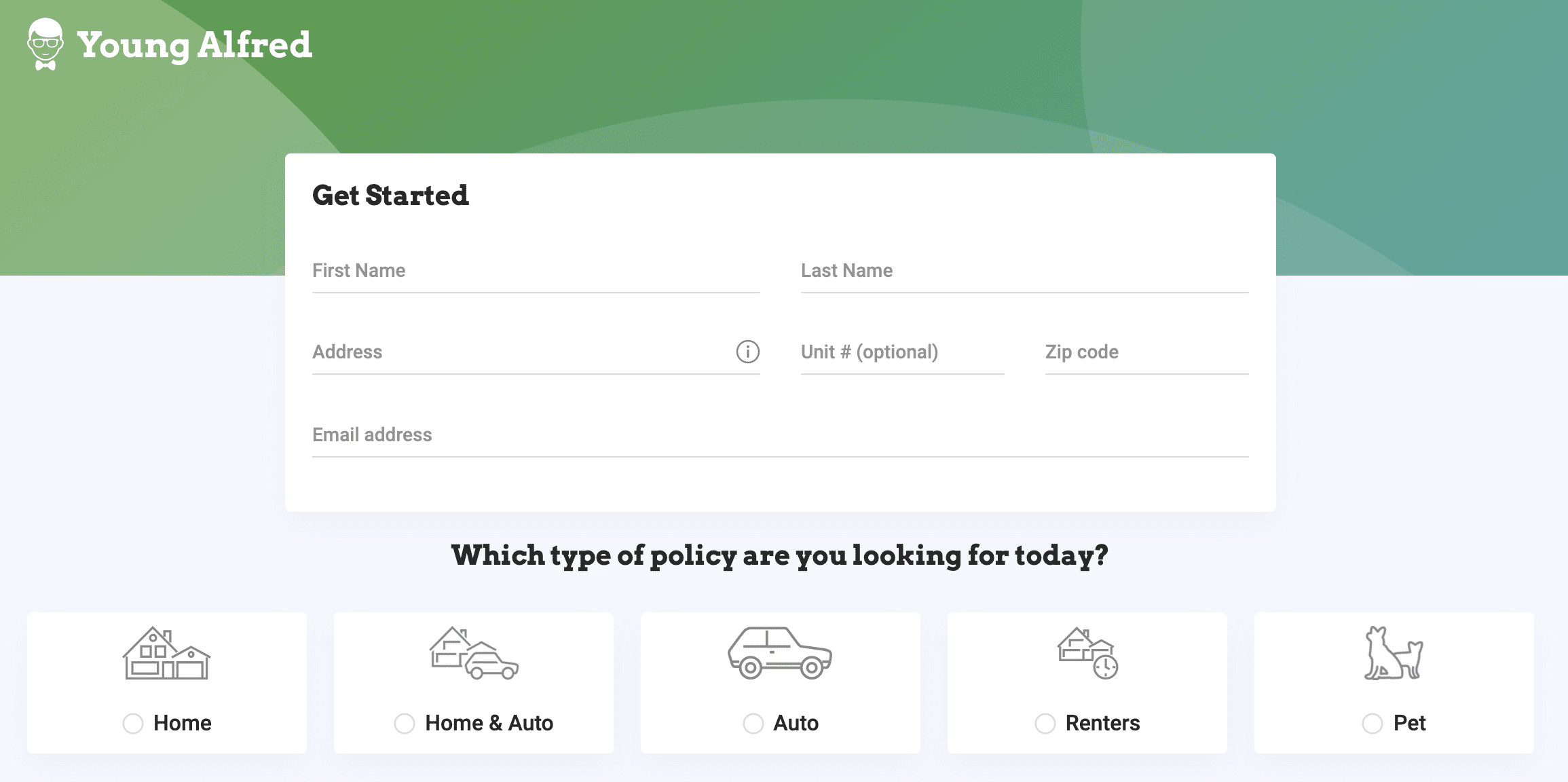Click the Home policy house icon
Screen dimensions: 1568x782
click(166, 653)
